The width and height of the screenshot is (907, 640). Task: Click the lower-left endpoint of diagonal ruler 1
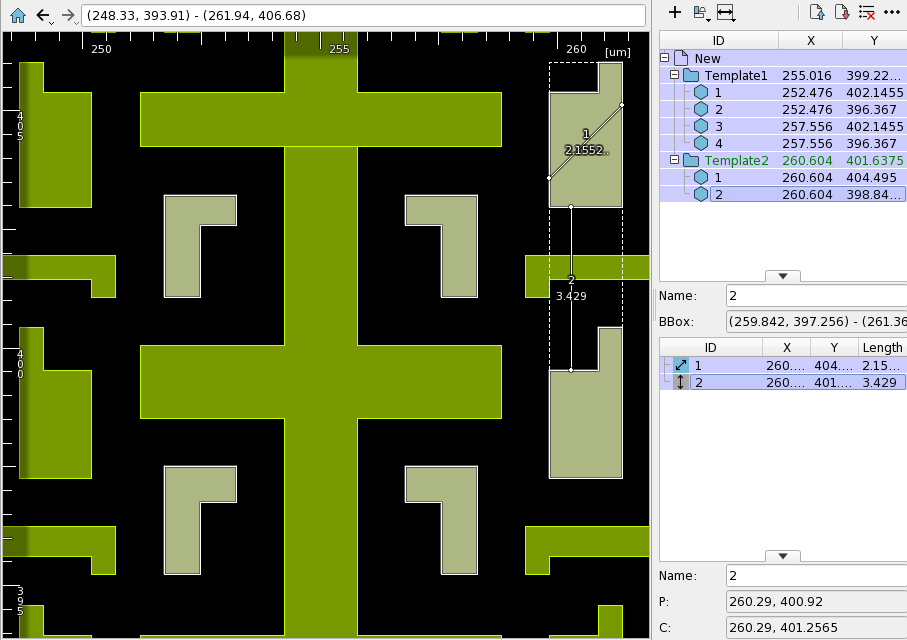click(549, 178)
